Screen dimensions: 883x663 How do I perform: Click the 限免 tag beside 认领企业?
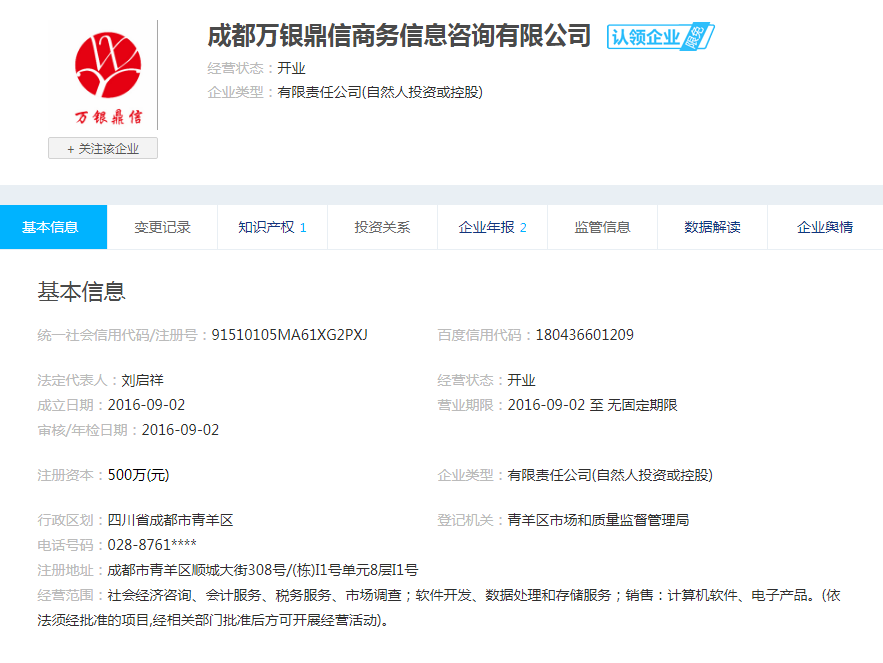(699, 38)
